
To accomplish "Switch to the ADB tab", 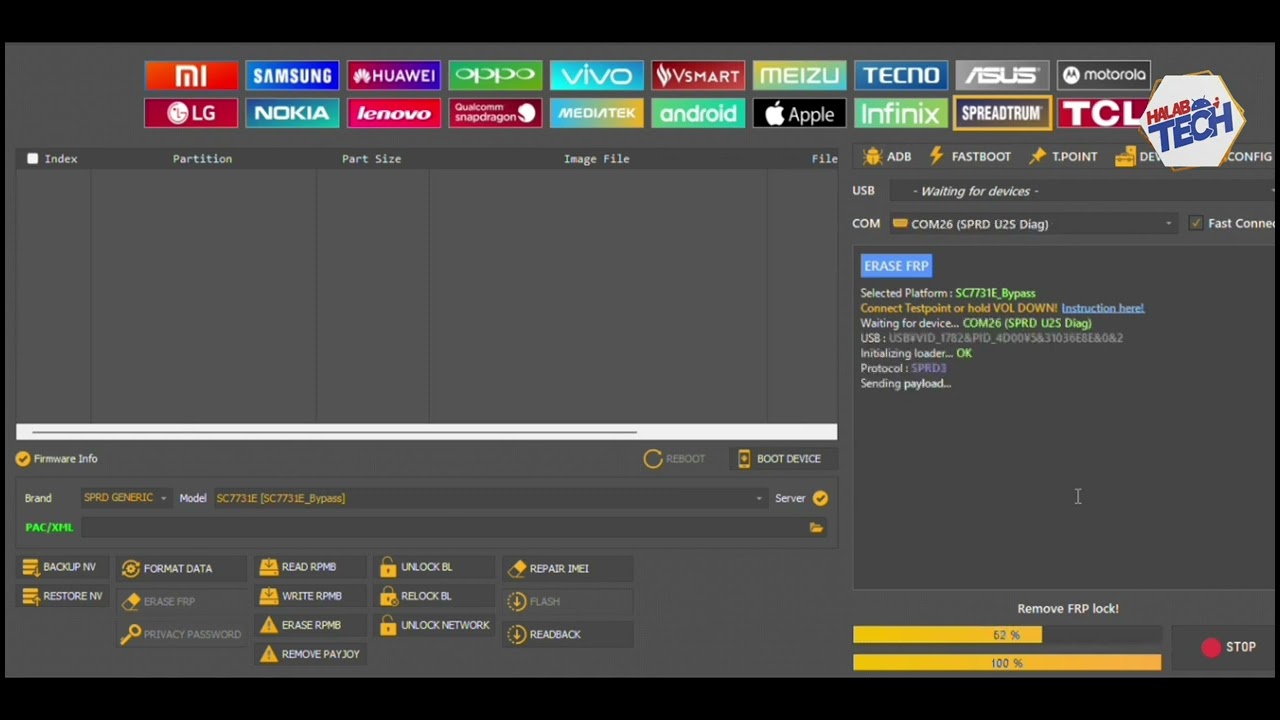I will (x=887, y=156).
